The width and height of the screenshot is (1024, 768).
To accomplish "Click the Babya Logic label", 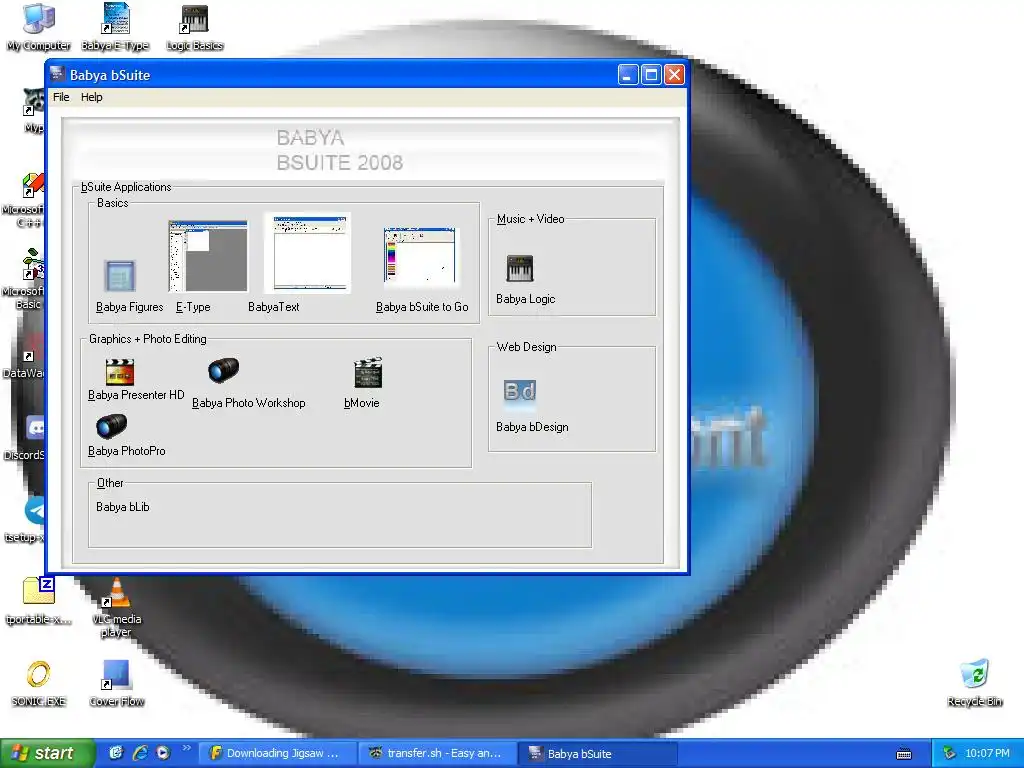I will (x=526, y=299).
